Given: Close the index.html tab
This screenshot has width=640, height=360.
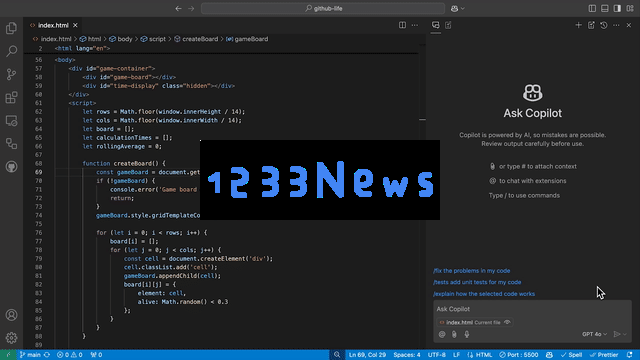Looking at the screenshot, I should 76,25.
